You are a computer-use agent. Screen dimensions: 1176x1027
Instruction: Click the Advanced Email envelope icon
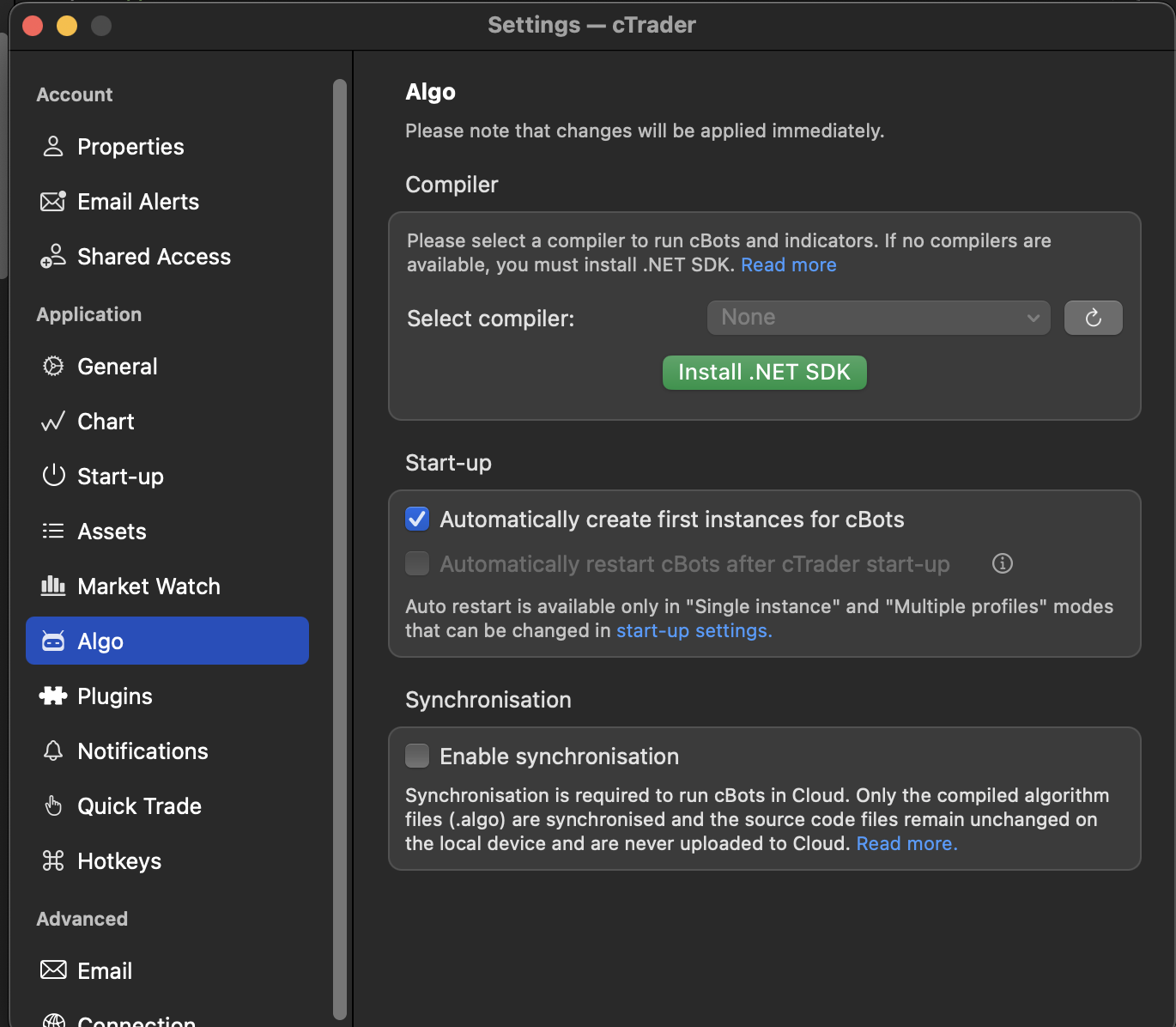(53, 970)
